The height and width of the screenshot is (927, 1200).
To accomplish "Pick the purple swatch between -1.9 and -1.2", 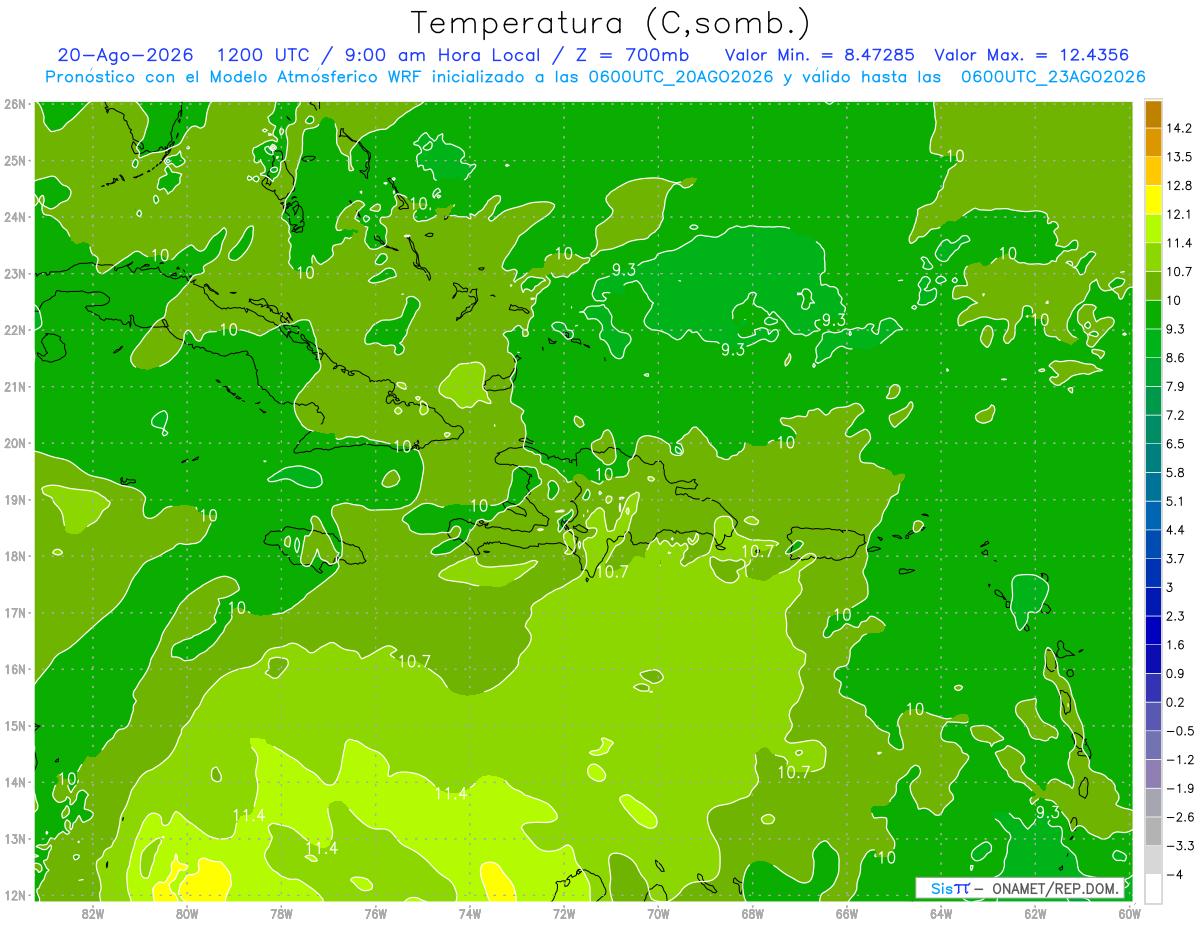I will point(1153,773).
